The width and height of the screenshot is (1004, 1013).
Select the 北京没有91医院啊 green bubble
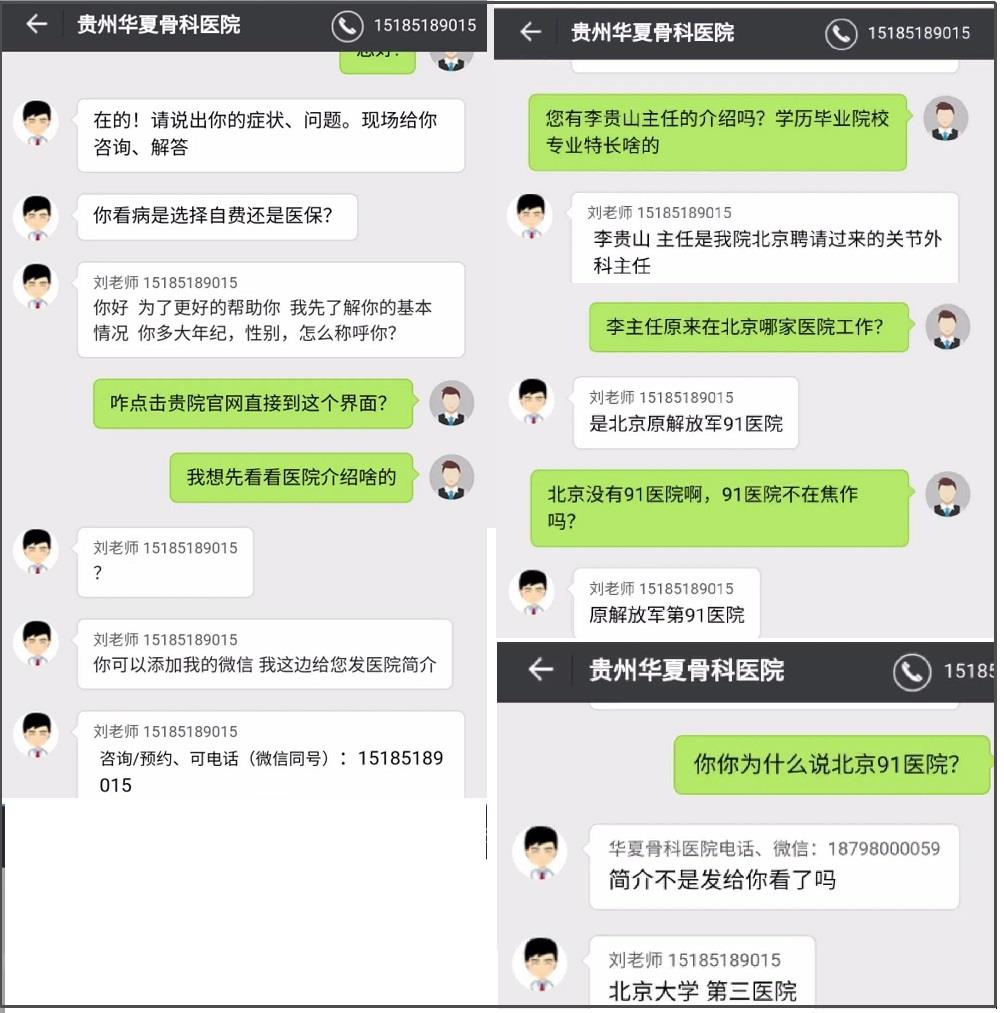[x=719, y=508]
